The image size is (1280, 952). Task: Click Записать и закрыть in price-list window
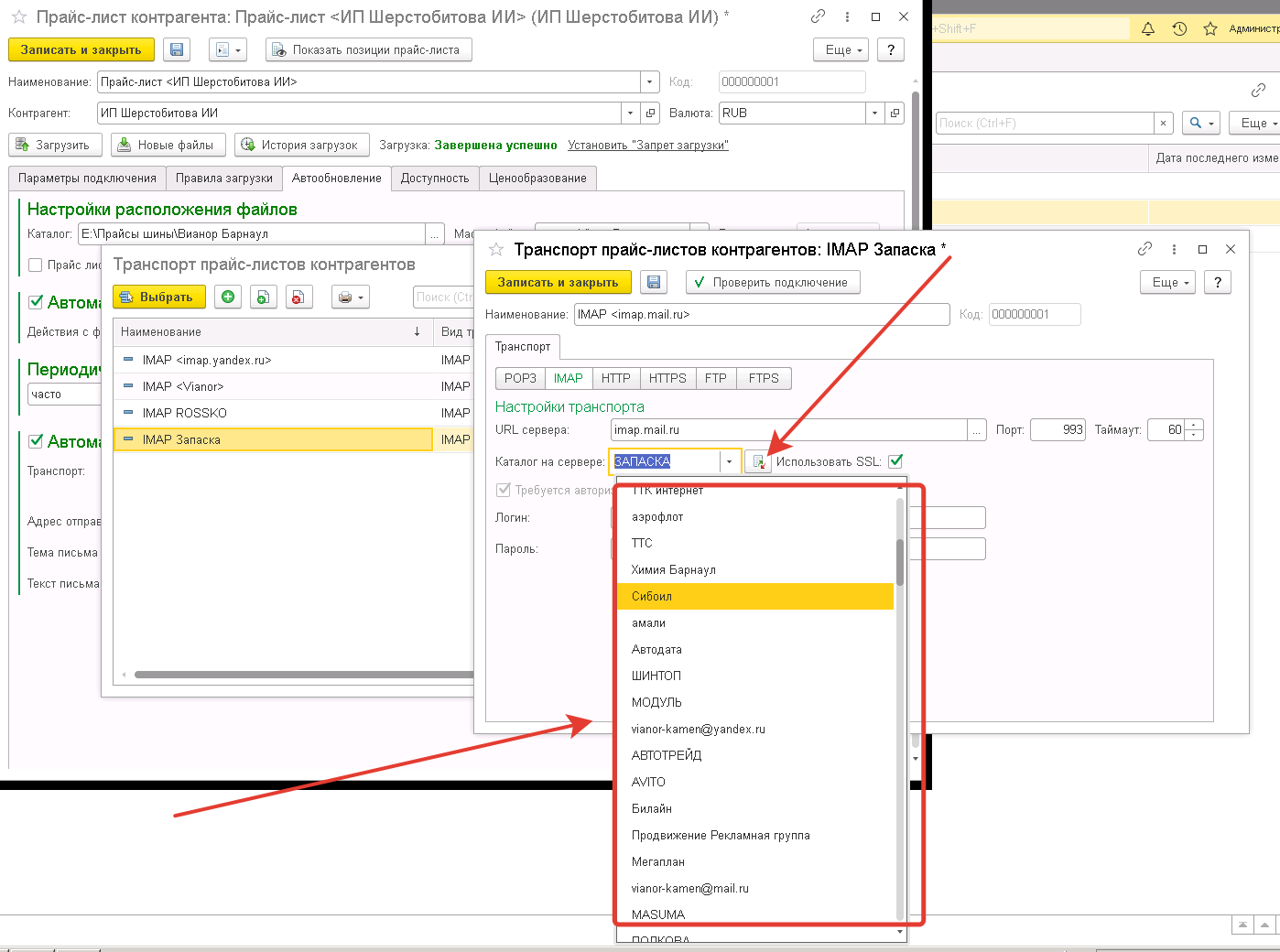(81, 49)
